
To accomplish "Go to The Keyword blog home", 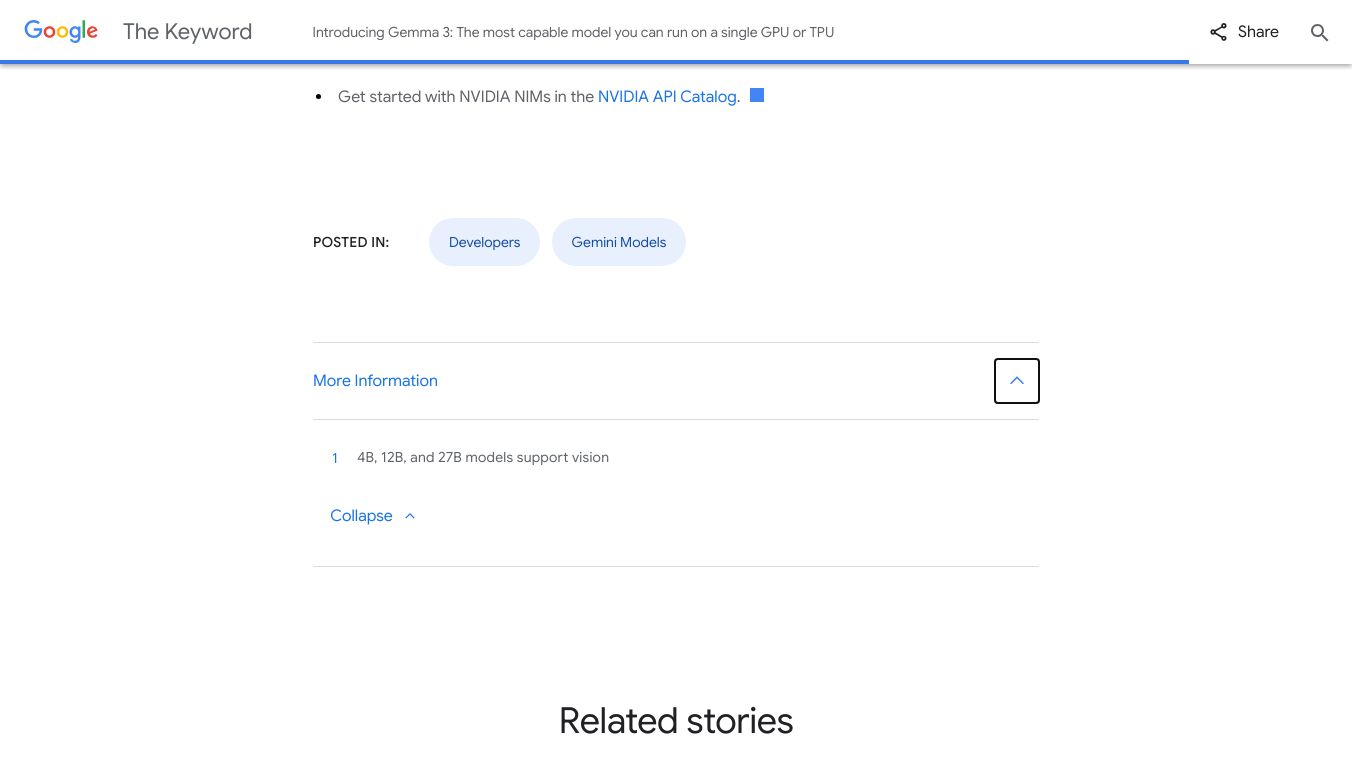I will click(x=187, y=32).
